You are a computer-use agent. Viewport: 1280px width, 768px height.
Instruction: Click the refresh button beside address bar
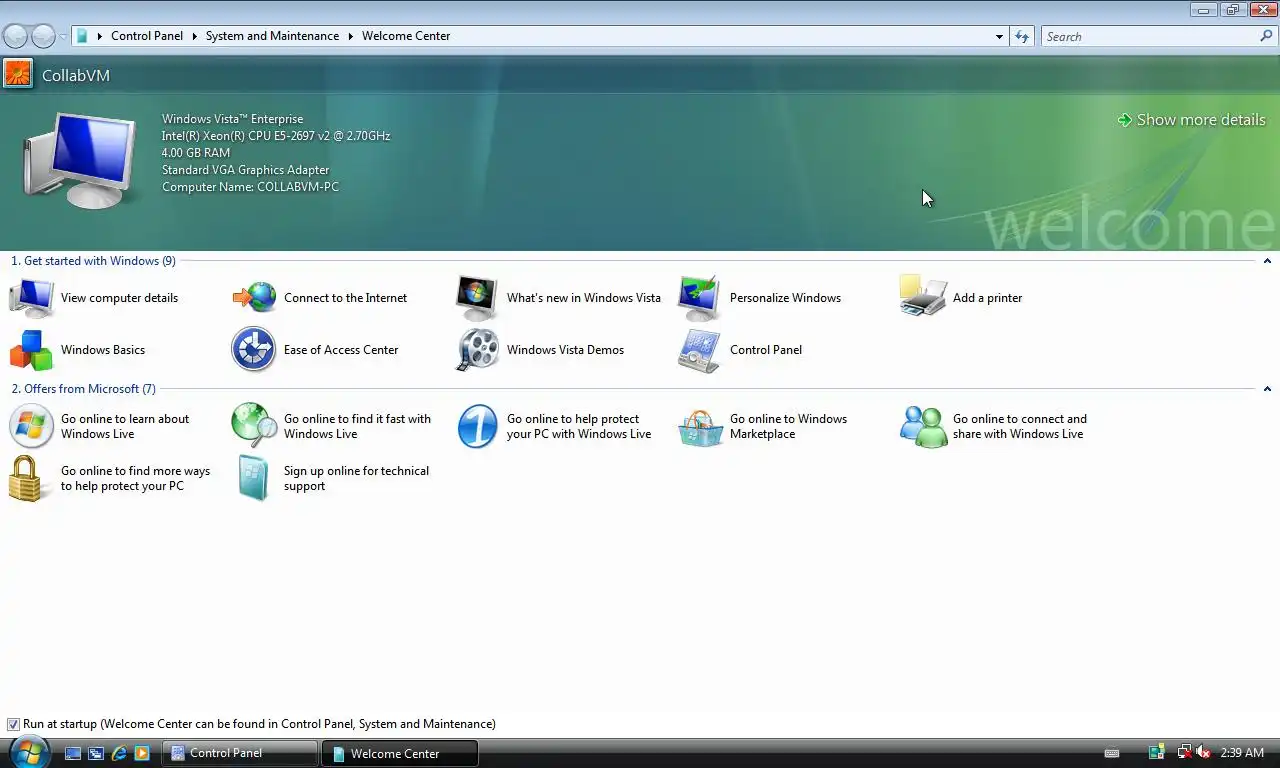(1021, 36)
